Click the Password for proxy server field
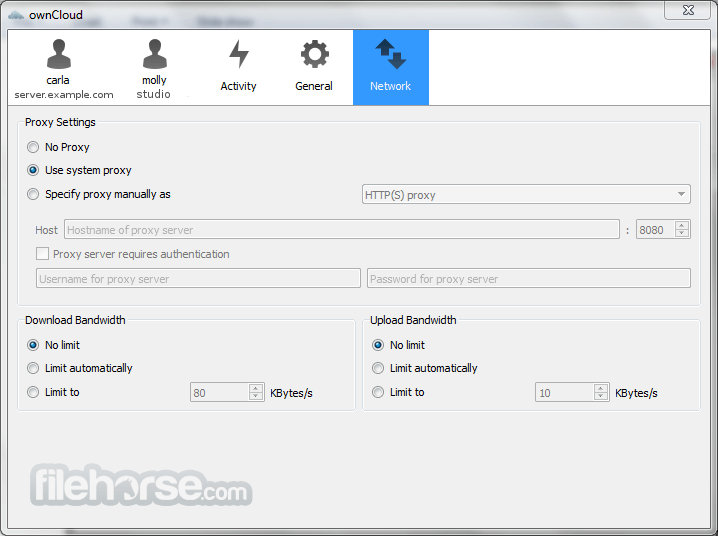This screenshot has width=718, height=536. point(528,278)
